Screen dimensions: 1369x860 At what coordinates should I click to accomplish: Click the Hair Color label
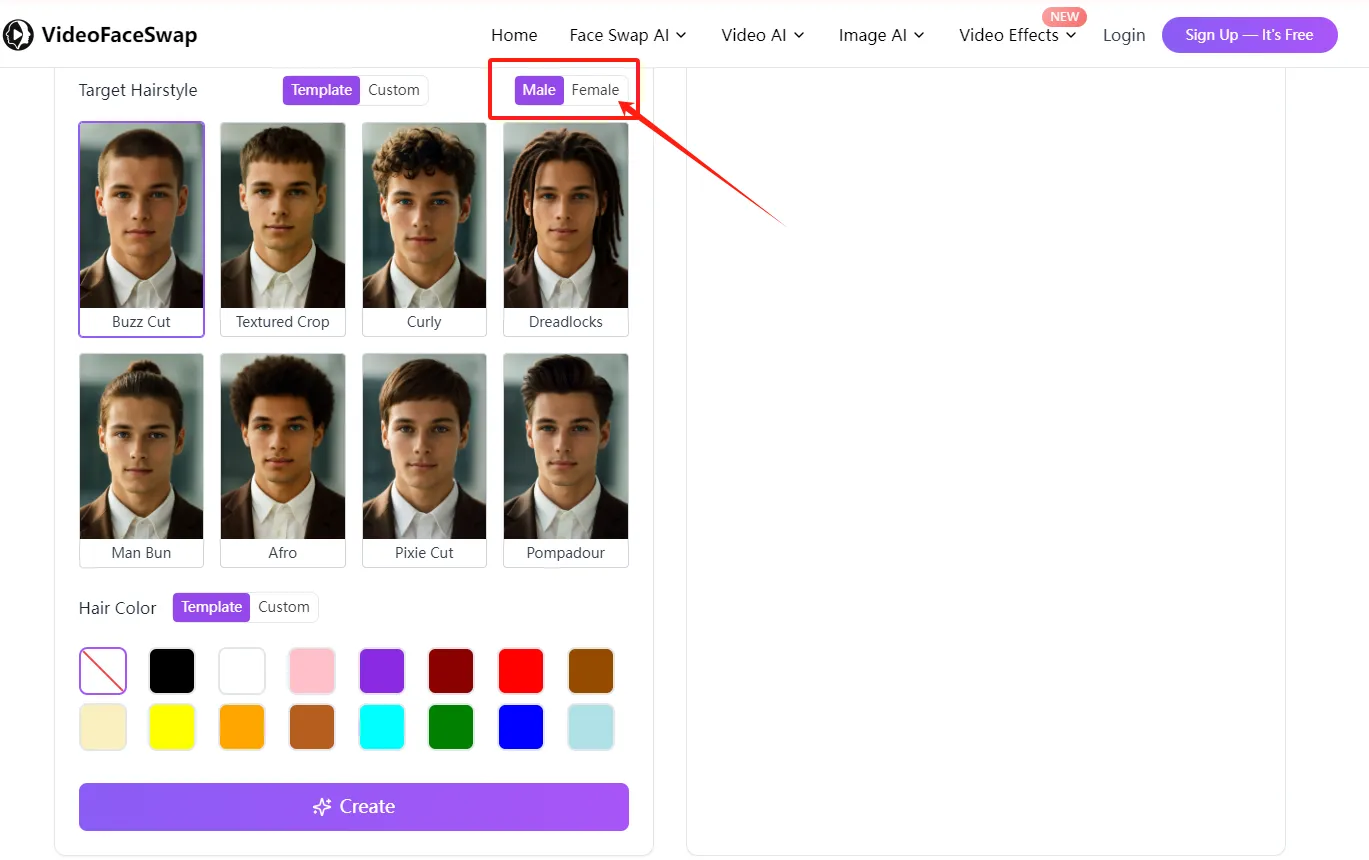click(x=118, y=608)
